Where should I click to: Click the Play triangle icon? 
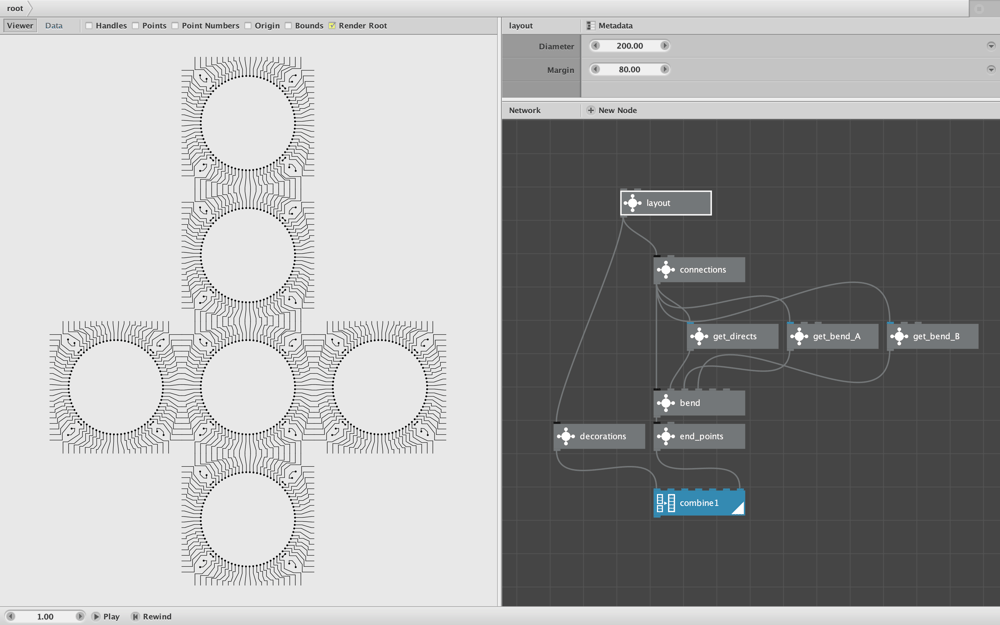point(96,617)
